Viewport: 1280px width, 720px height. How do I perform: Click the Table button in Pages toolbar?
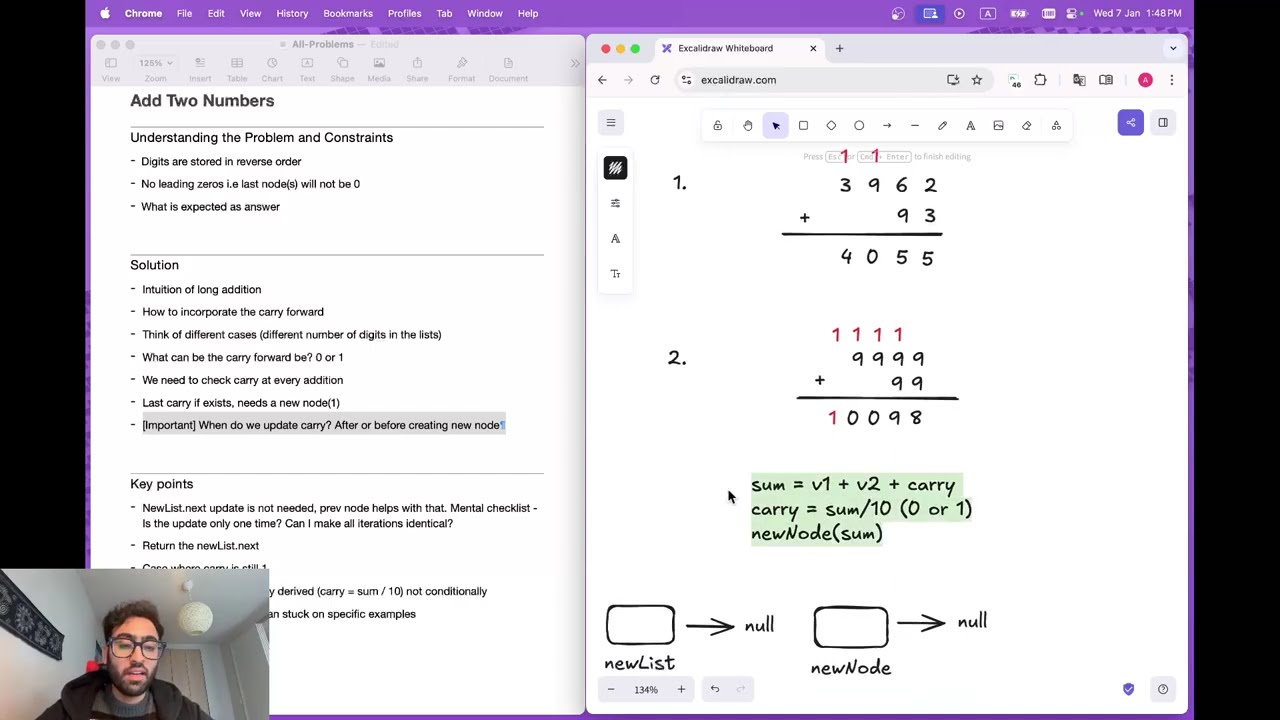[237, 69]
